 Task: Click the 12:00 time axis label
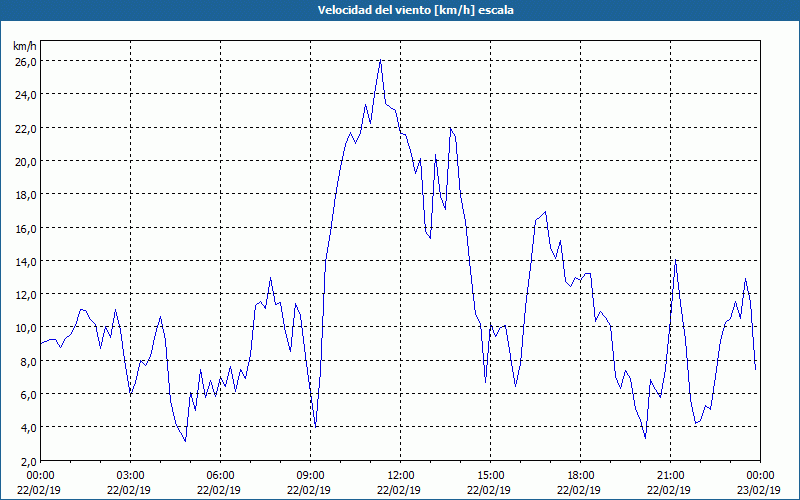pos(401,476)
